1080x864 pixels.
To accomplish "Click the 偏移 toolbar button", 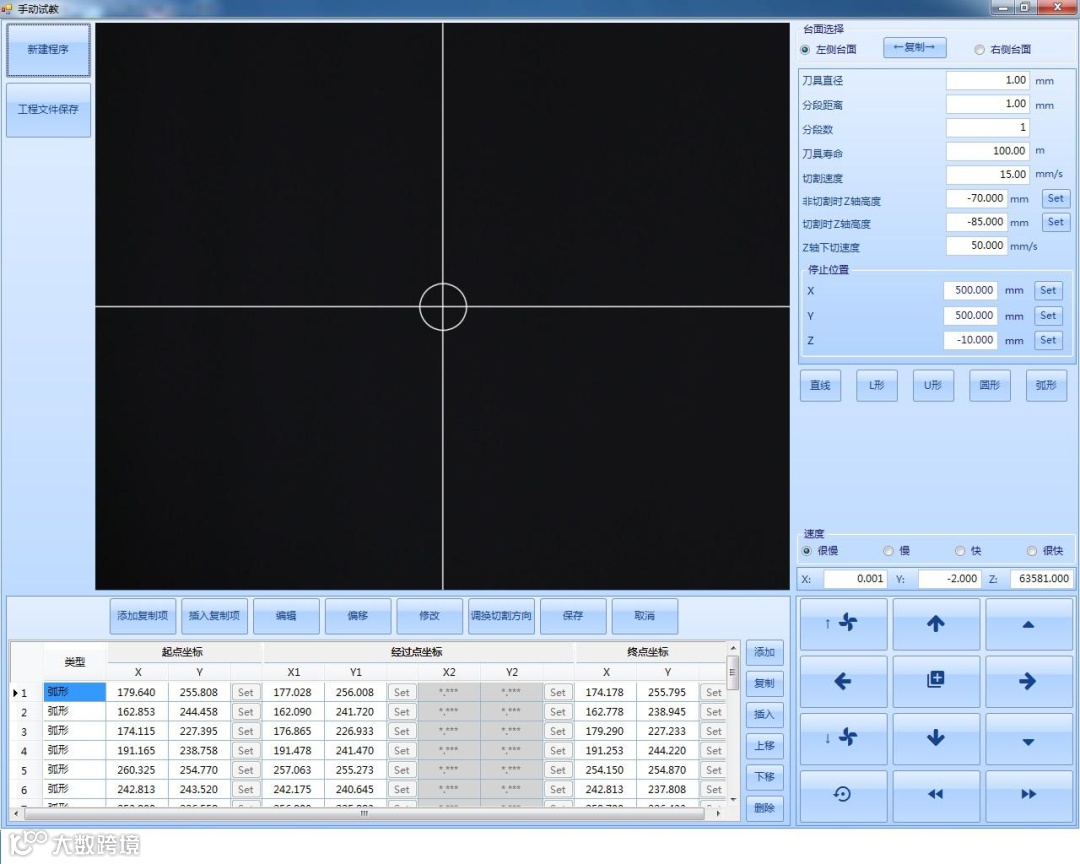I will tap(357, 616).
